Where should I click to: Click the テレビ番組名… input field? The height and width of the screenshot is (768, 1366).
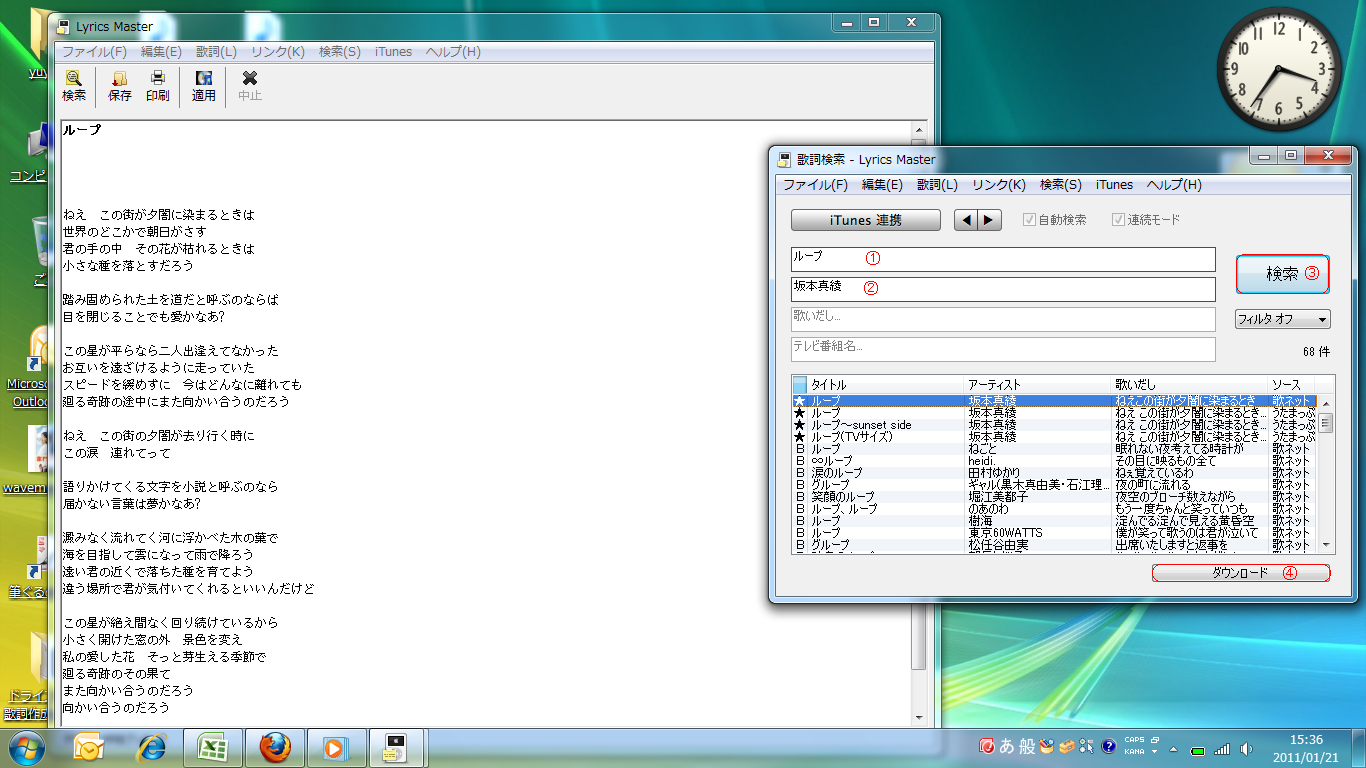(x=1003, y=349)
